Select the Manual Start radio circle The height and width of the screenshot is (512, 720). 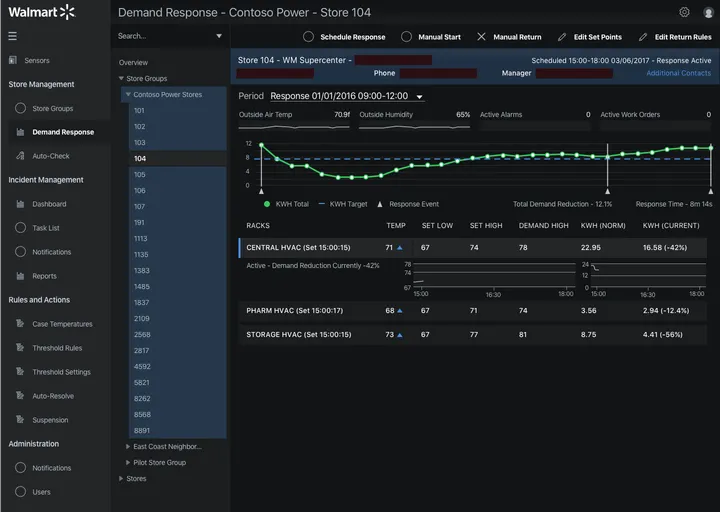[406, 36]
